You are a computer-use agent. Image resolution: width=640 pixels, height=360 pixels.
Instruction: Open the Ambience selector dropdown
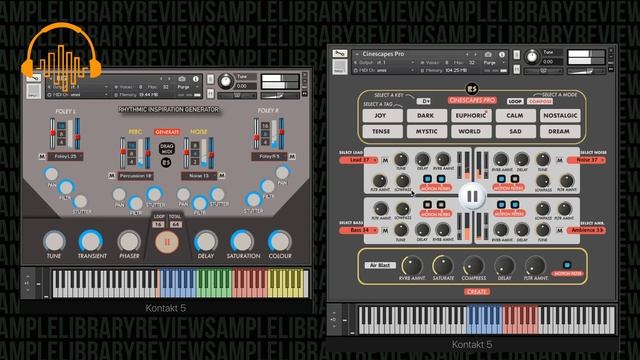[x=587, y=230]
